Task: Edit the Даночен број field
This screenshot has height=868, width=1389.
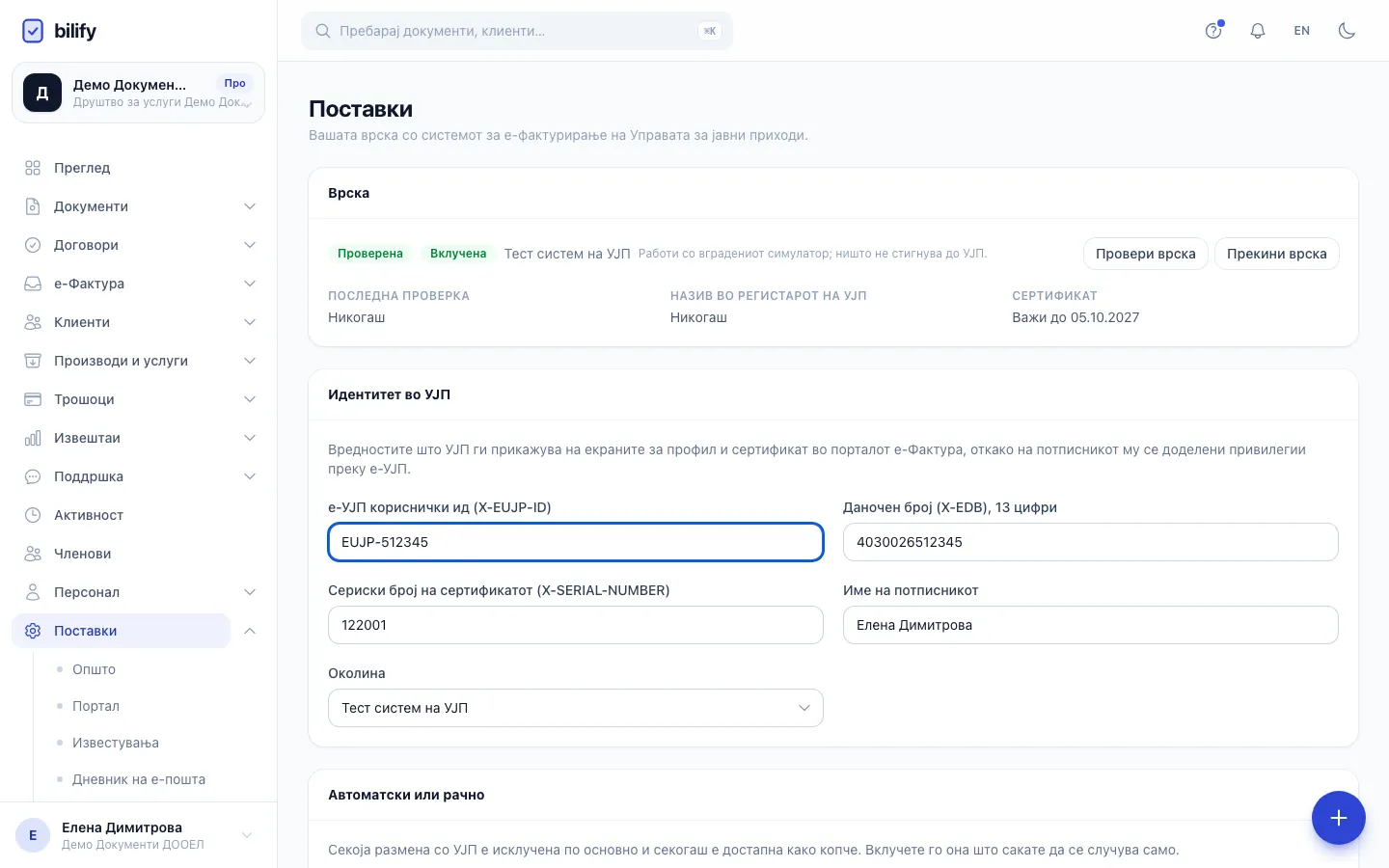Action: [x=1091, y=542]
